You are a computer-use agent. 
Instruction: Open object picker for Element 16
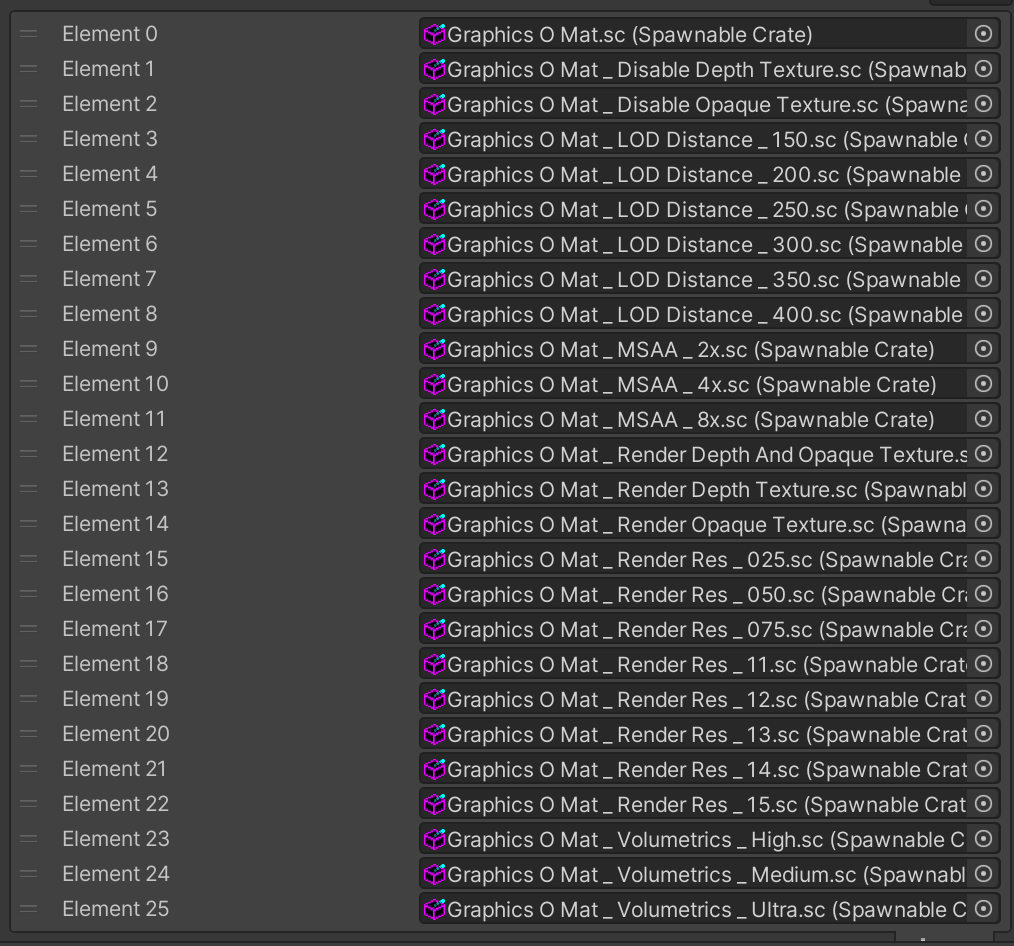tap(983, 594)
